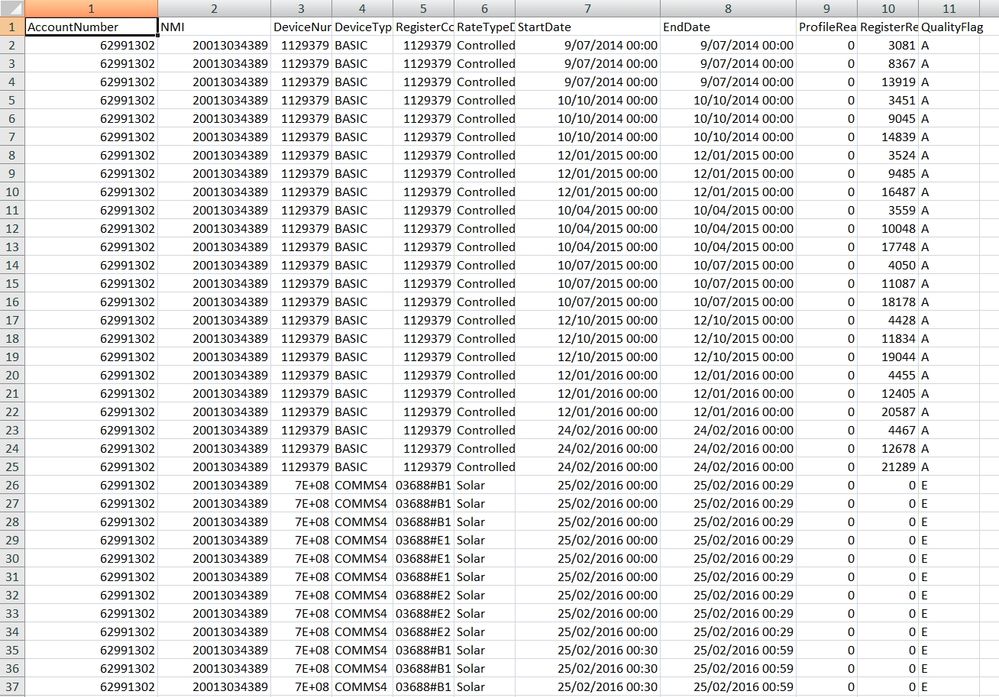The width and height of the screenshot is (999, 697).
Task: Click the 03688#E1 cell in row 29
Action: pyautogui.click(x=423, y=541)
